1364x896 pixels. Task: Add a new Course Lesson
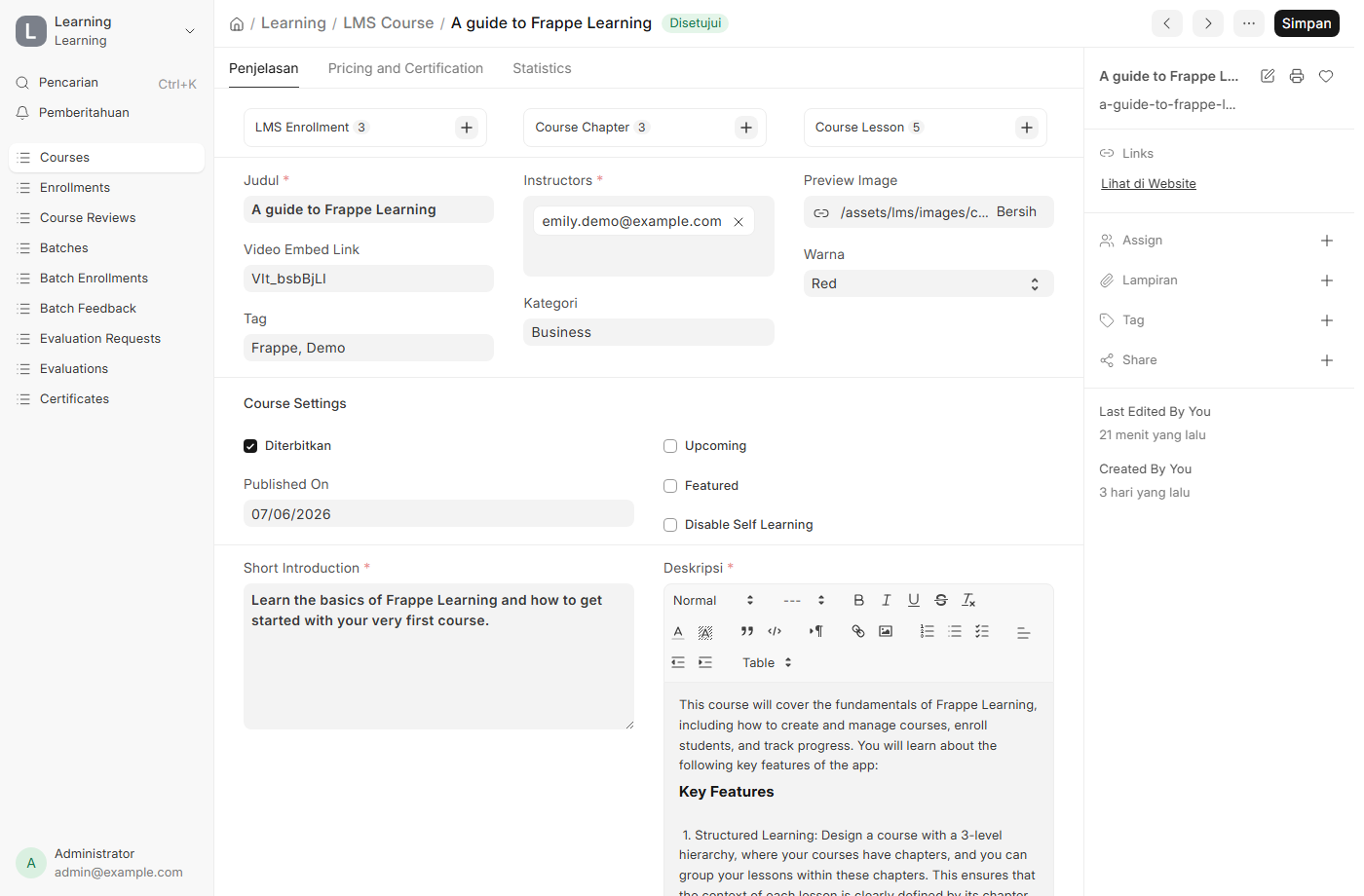coord(1027,128)
